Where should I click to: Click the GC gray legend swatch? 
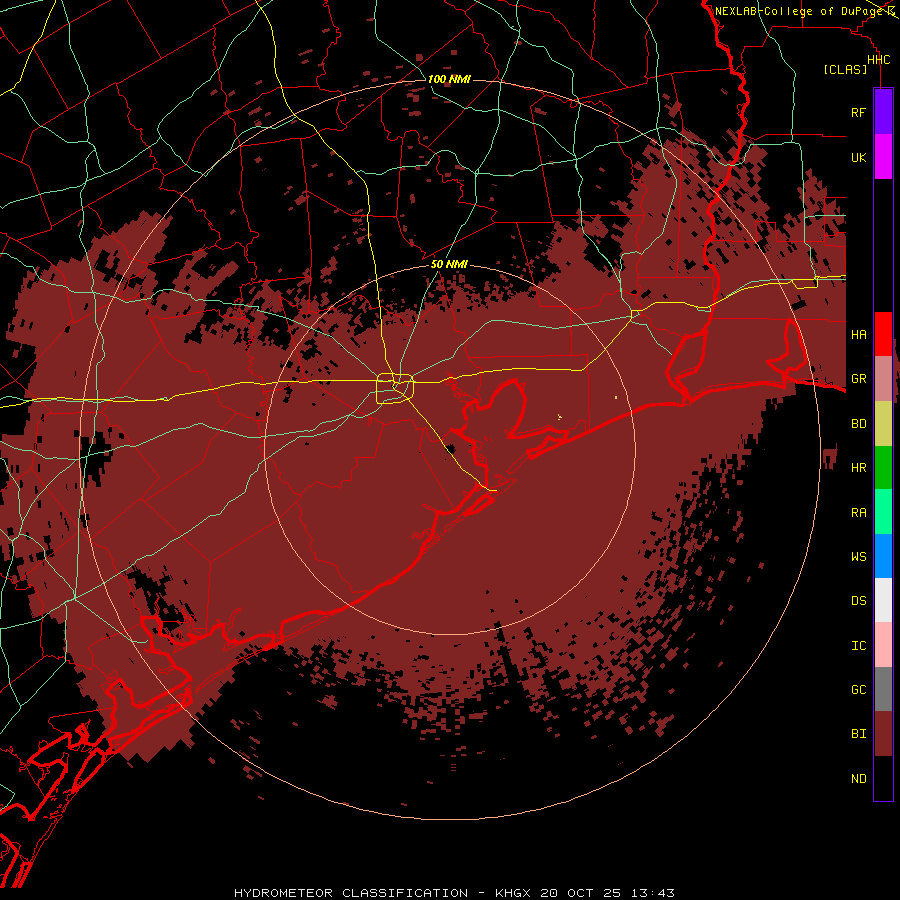(x=883, y=689)
